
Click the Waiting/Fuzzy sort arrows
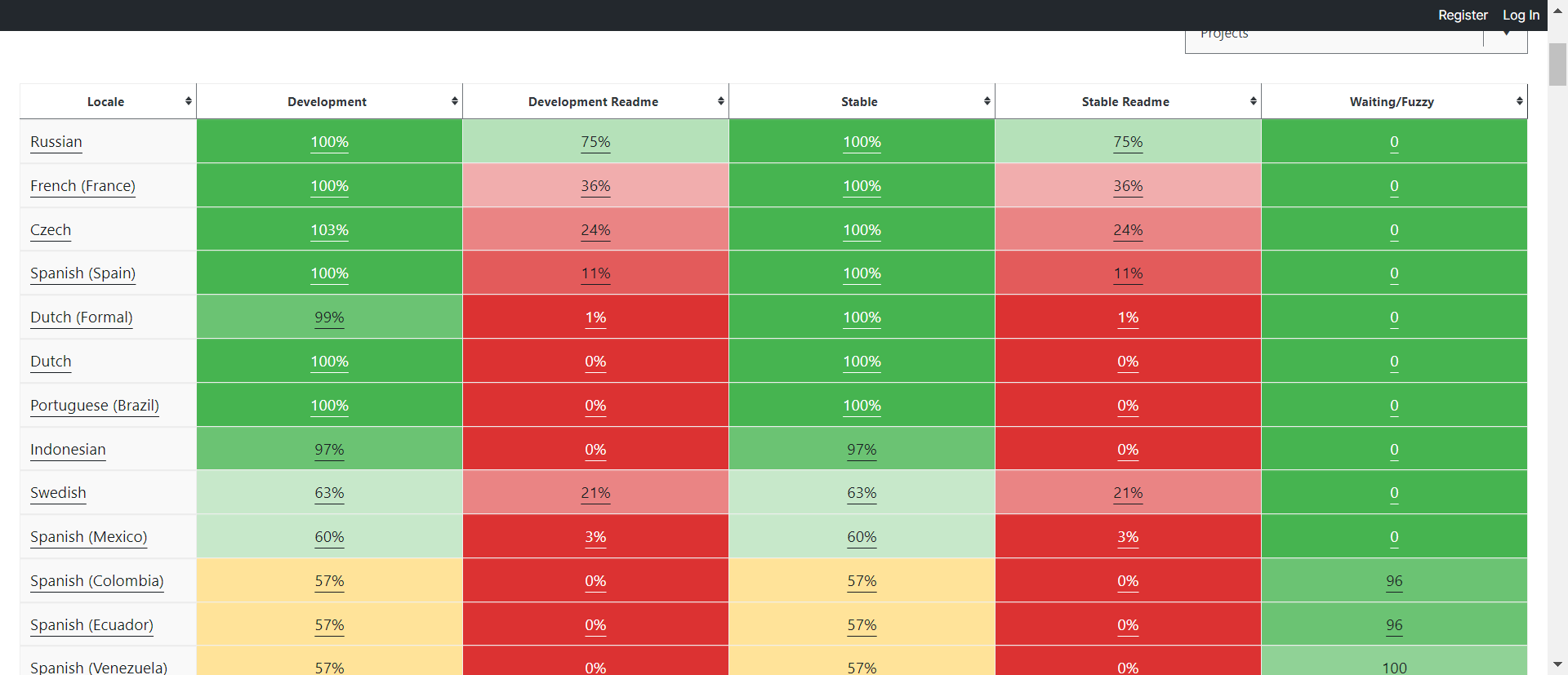(1520, 101)
